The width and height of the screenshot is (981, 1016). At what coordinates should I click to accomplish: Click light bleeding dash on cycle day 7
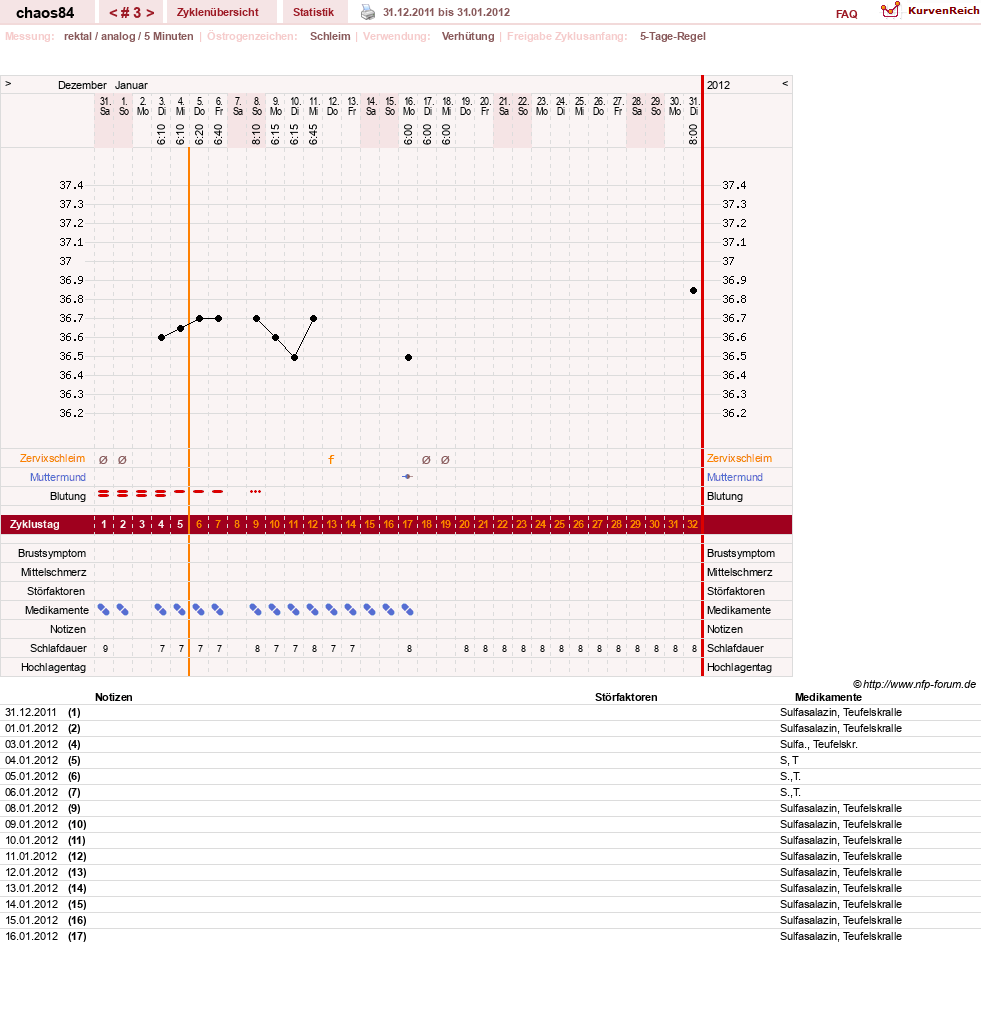pyautogui.click(x=218, y=492)
